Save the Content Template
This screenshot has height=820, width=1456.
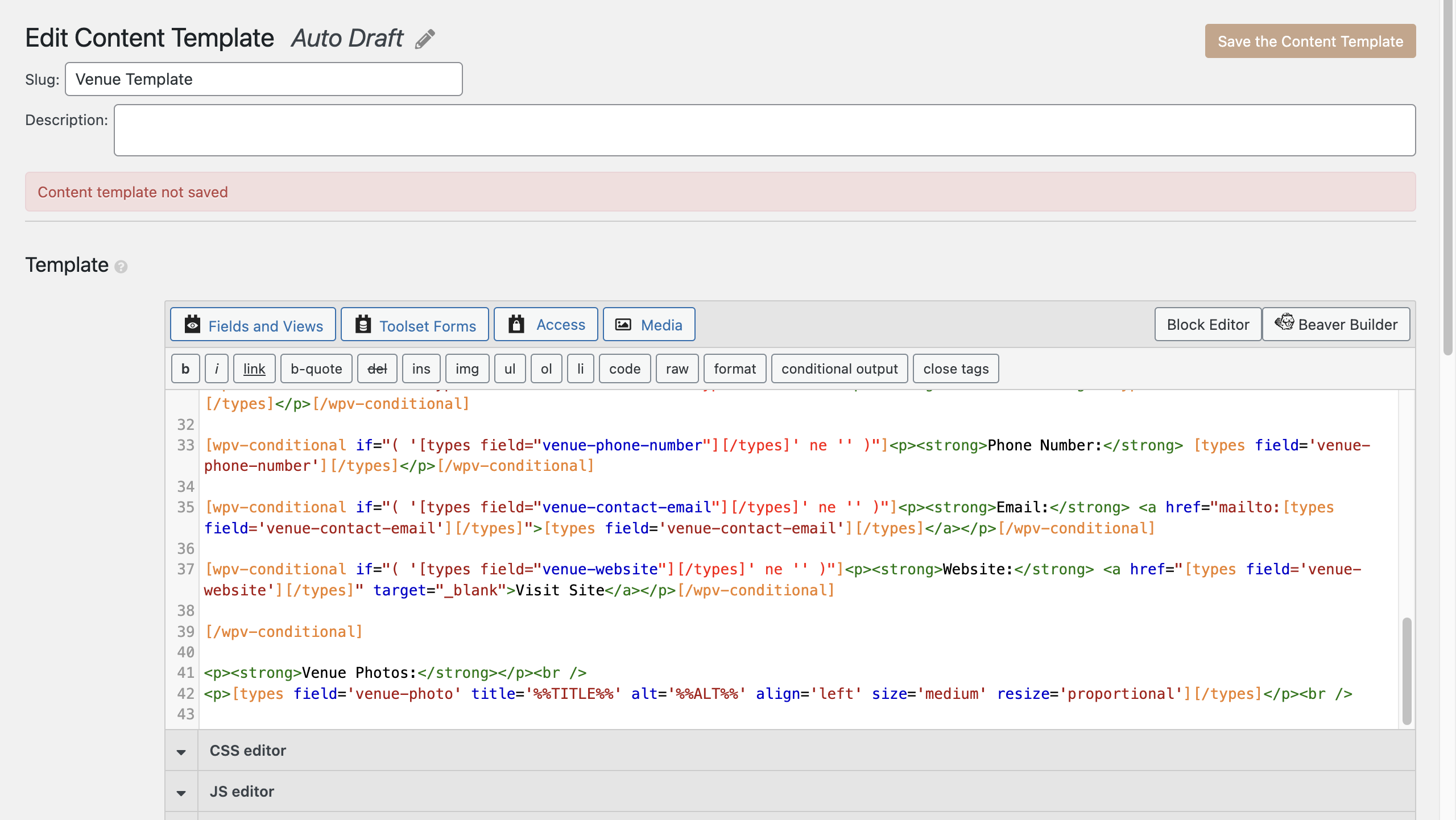1310,42
